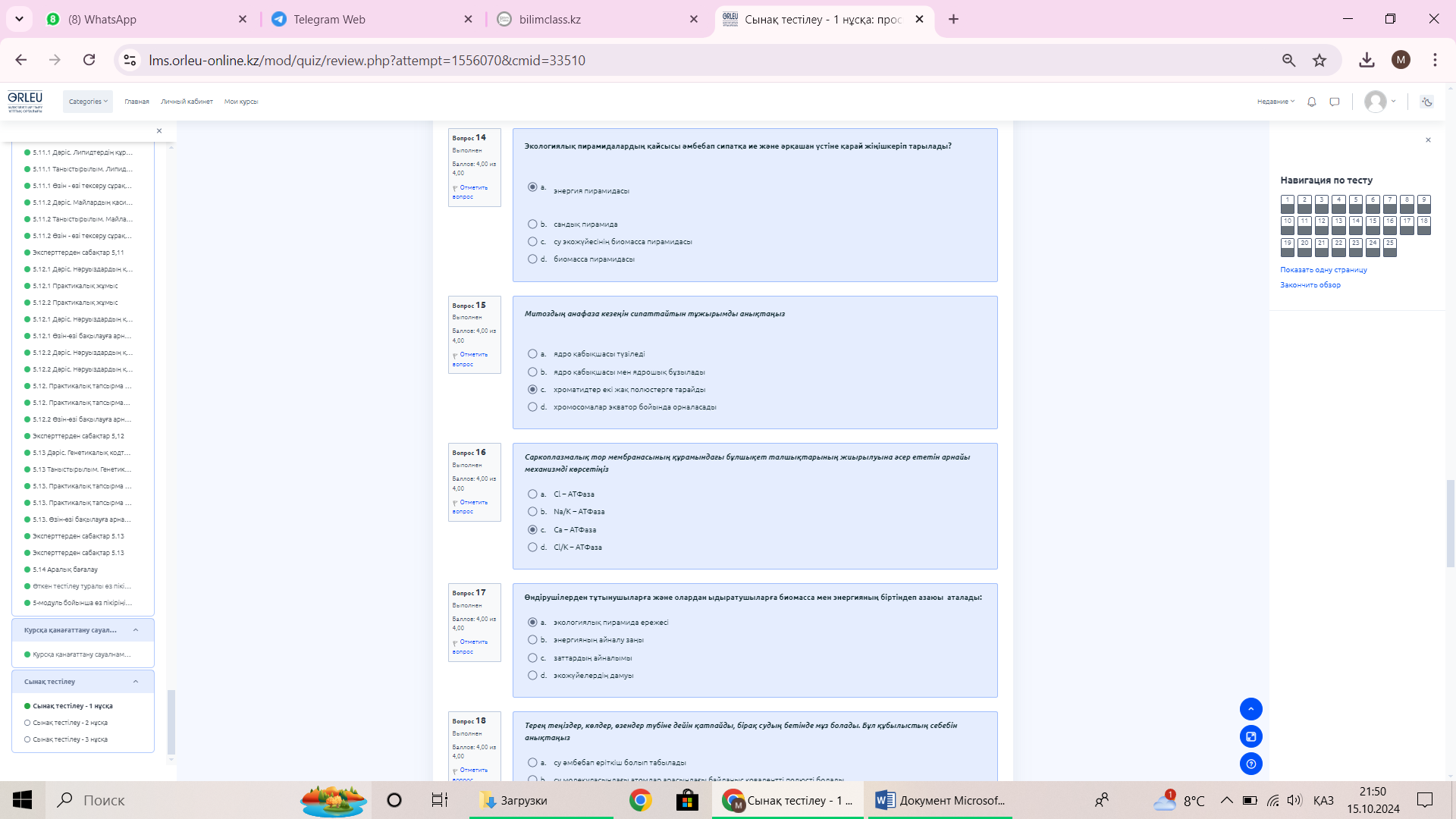Click 'Показать одну страницу' link
The image size is (1456, 819).
point(1323,270)
